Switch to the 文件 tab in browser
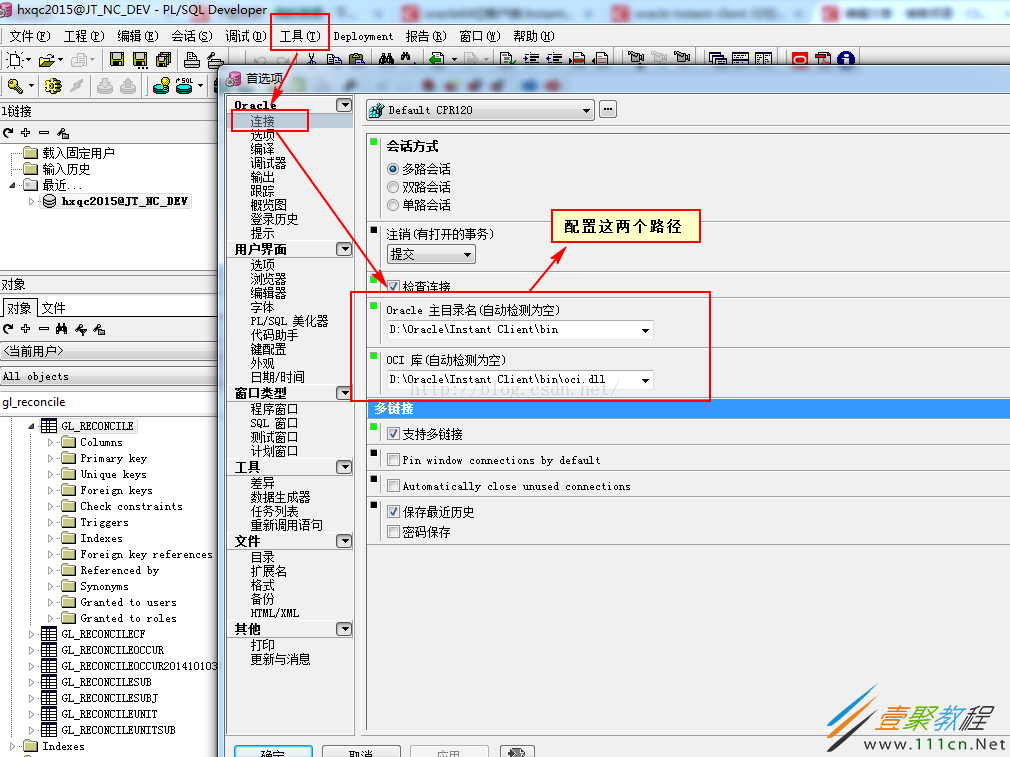The width and height of the screenshot is (1010, 757). tap(53, 308)
